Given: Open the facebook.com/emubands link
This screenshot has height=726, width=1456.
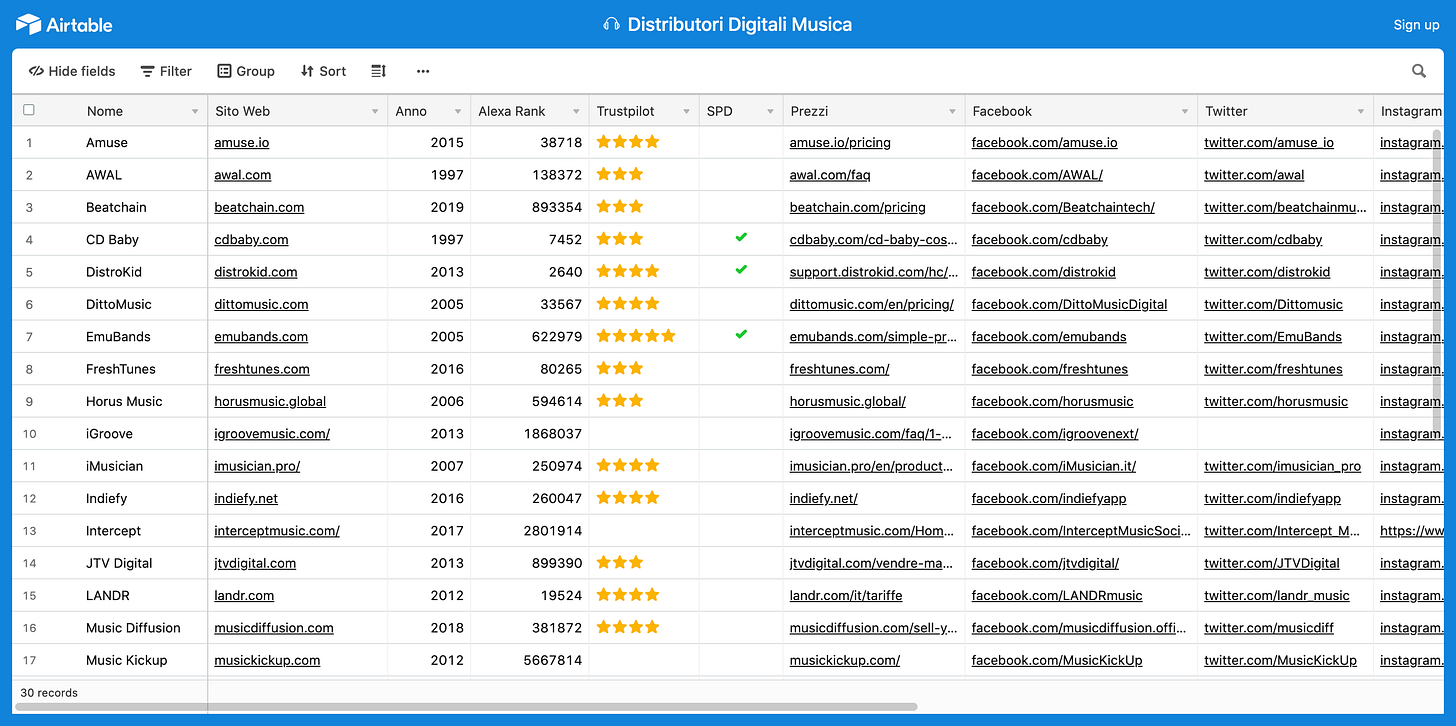Looking at the screenshot, I should (1049, 337).
